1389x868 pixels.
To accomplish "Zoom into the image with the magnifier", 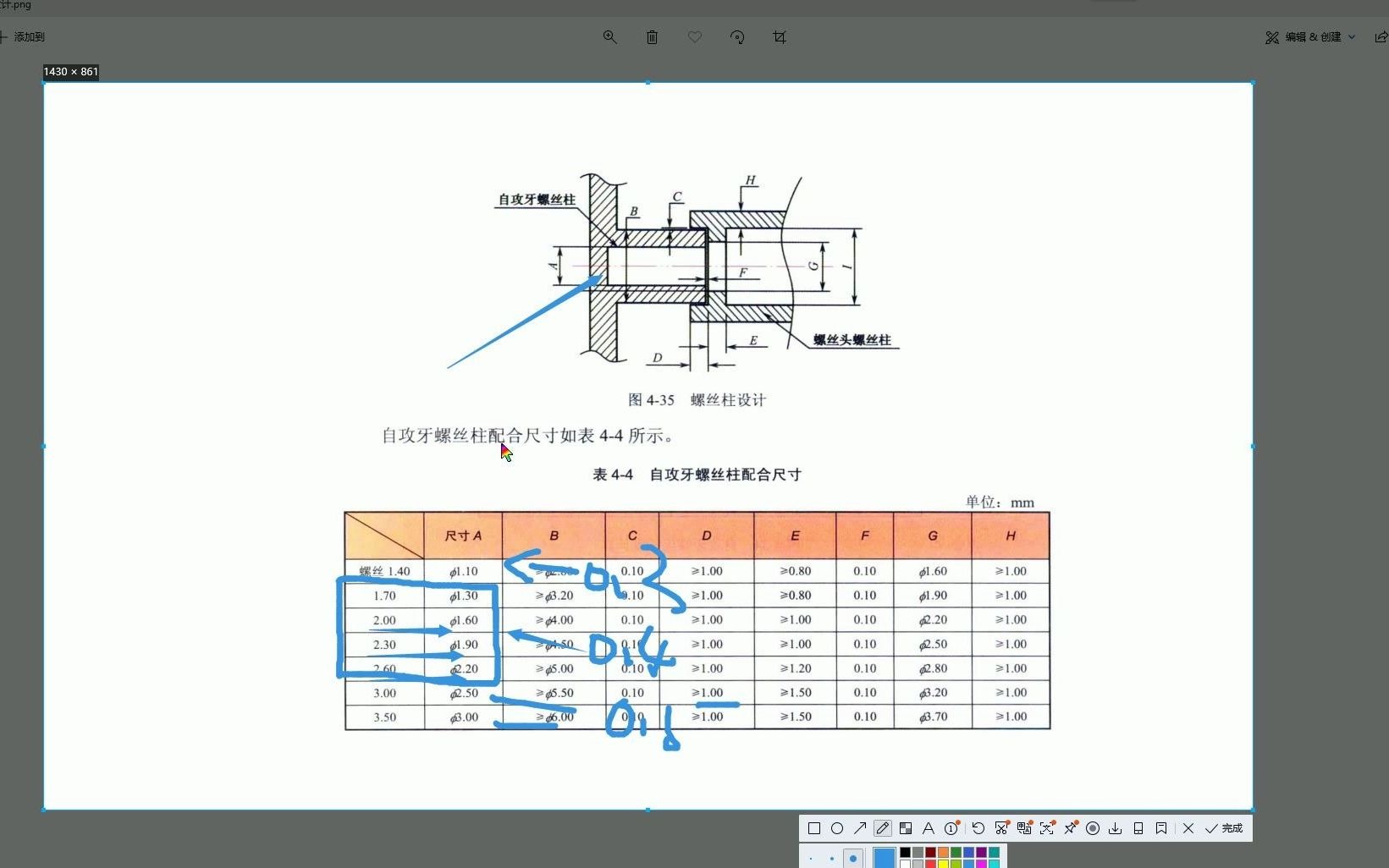I will pyautogui.click(x=609, y=36).
